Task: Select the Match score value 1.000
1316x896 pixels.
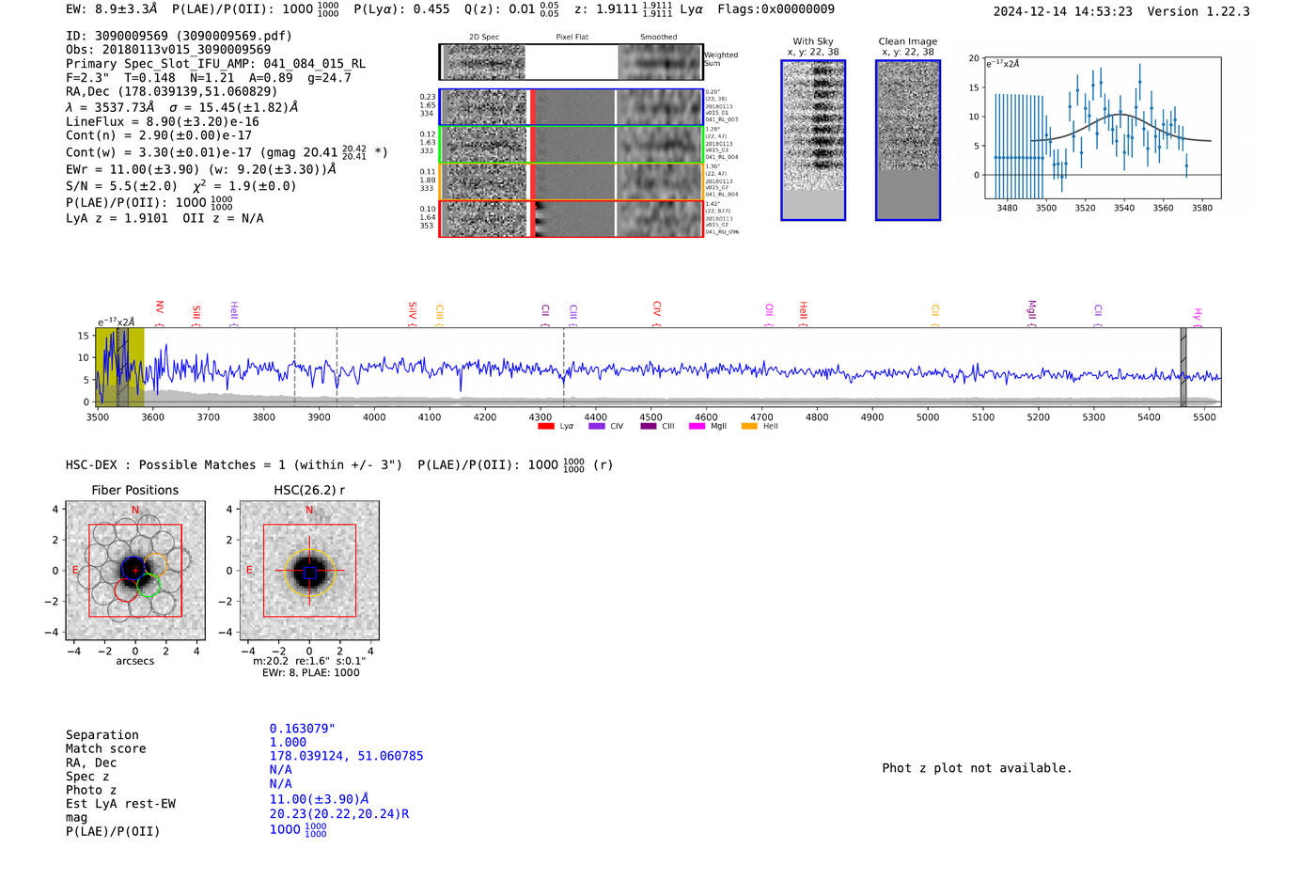Action: coord(288,742)
